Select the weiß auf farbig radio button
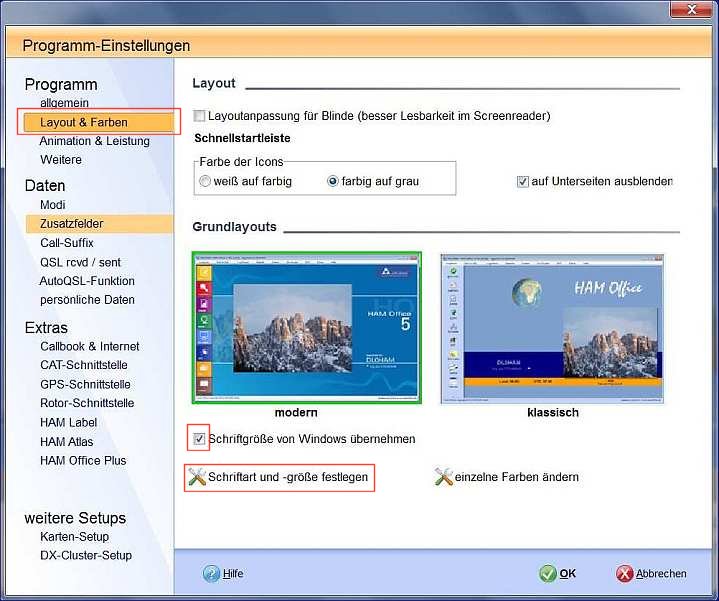Screen dimensions: 719x601 pos(205,181)
